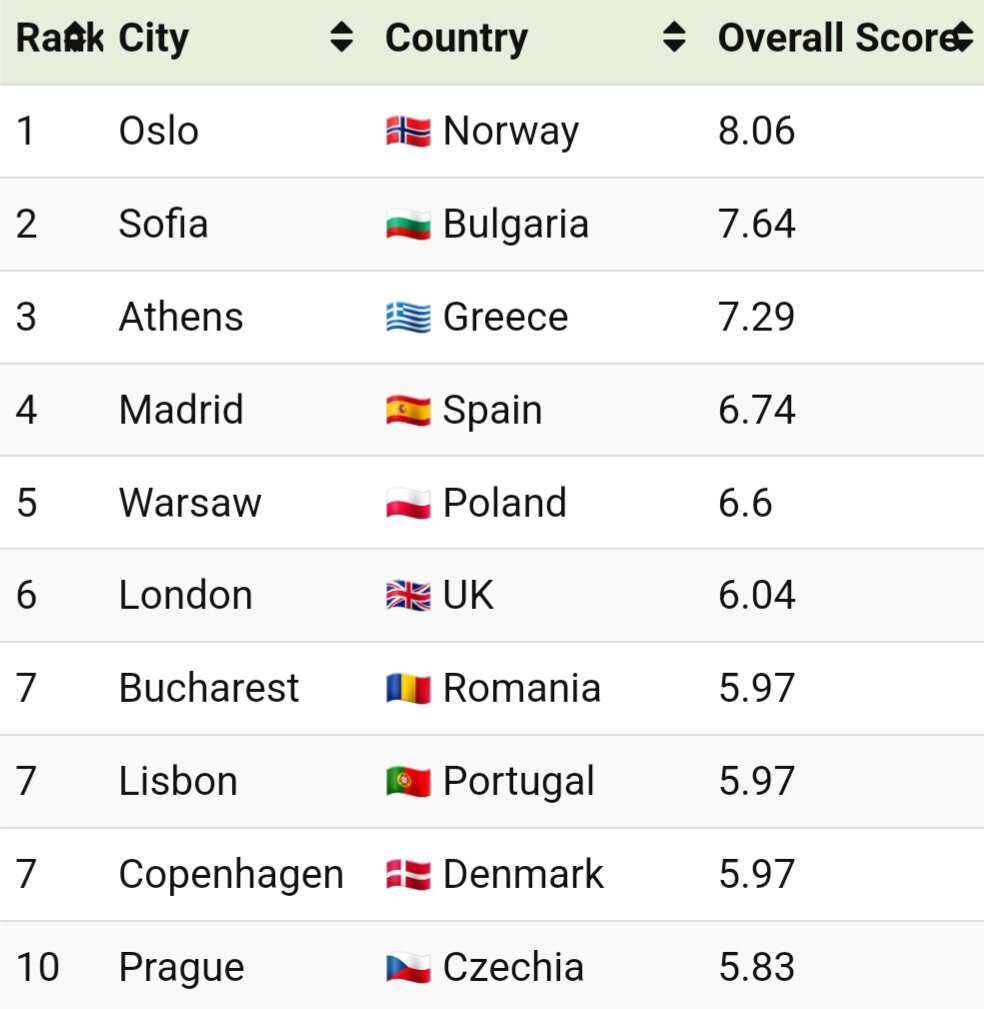Click the Greece flag icon

click(x=408, y=317)
